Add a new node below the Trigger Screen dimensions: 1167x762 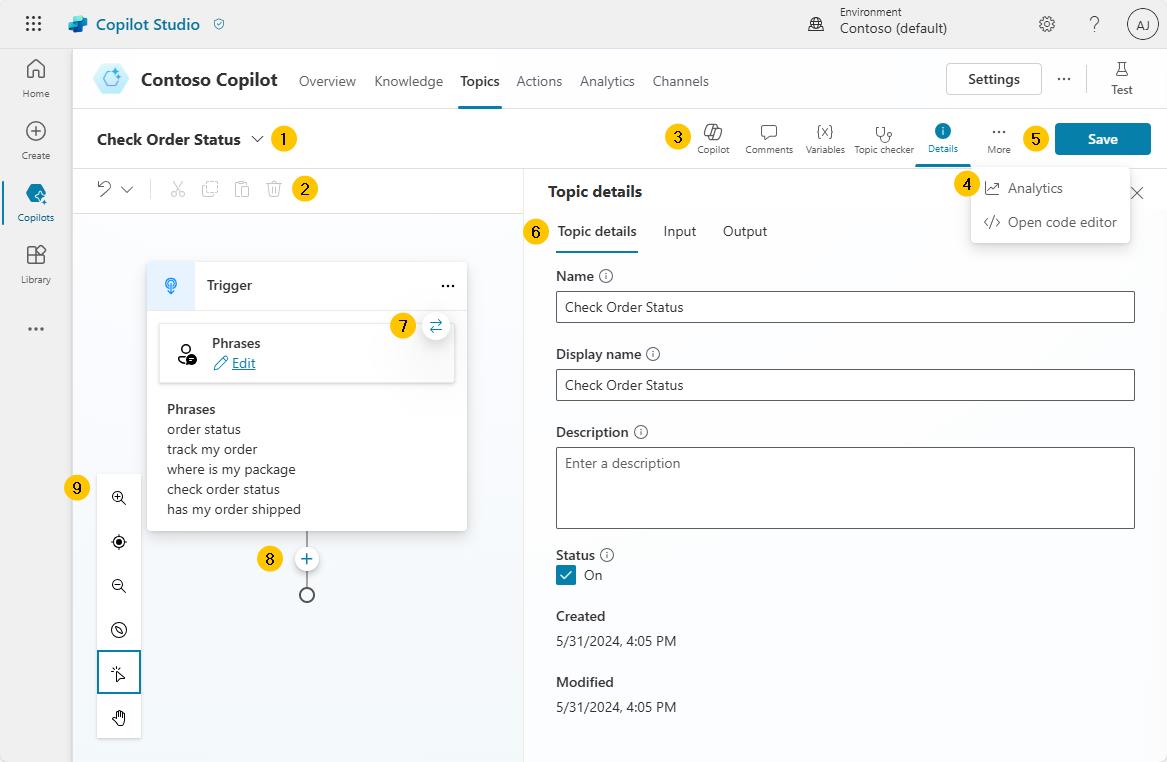pos(306,558)
